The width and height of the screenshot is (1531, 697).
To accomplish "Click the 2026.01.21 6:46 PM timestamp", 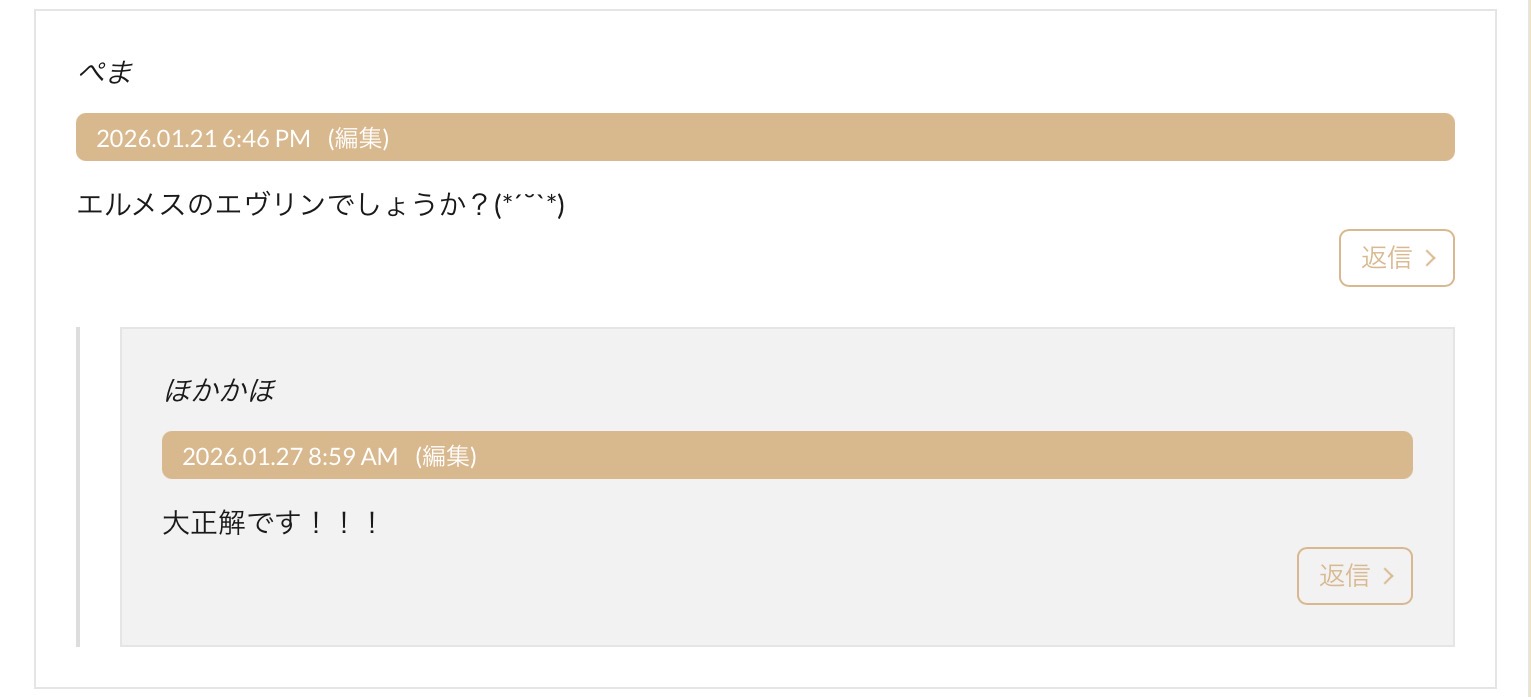I will pyautogui.click(x=203, y=138).
